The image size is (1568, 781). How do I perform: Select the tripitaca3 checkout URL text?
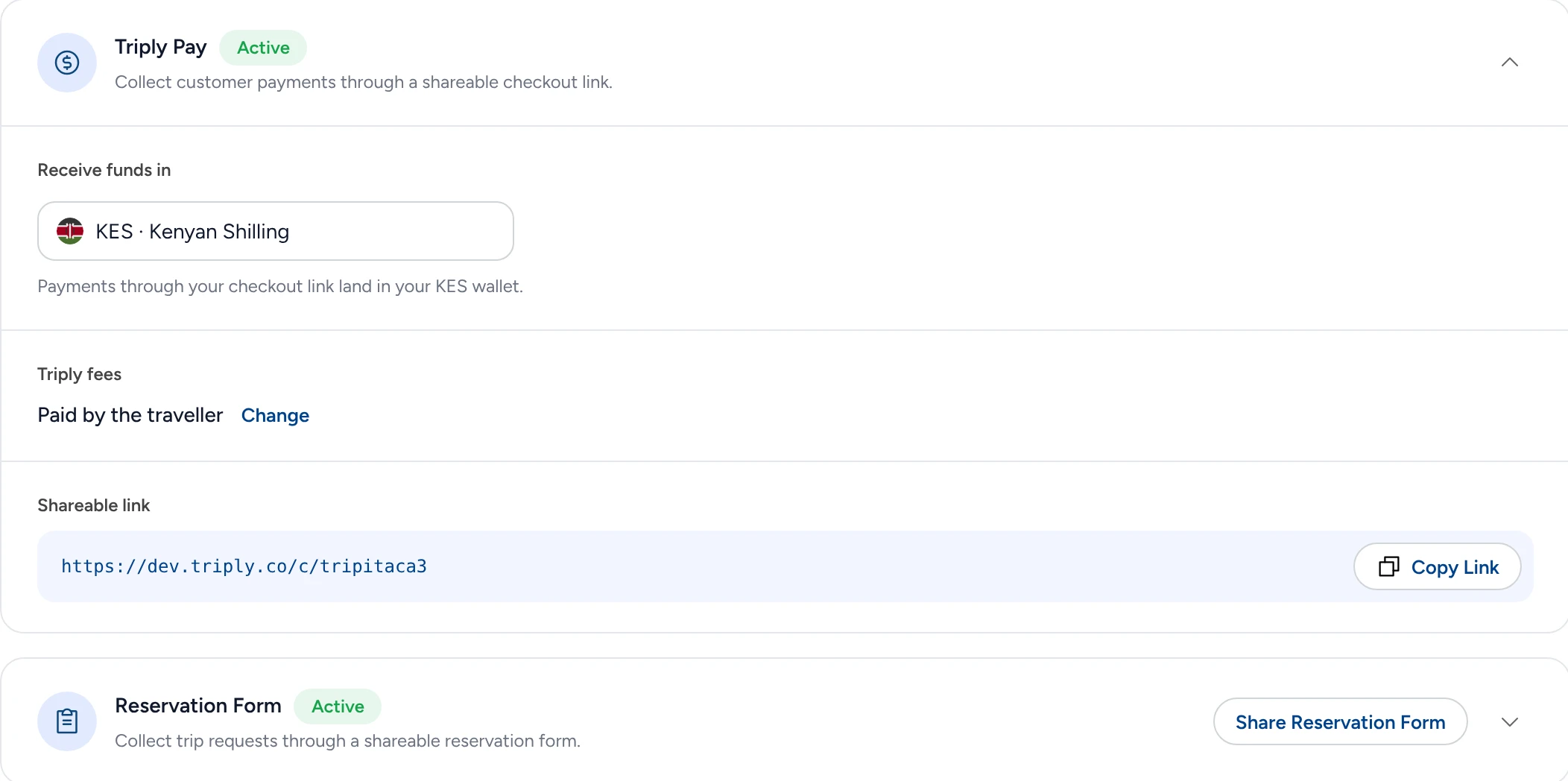[244, 566]
